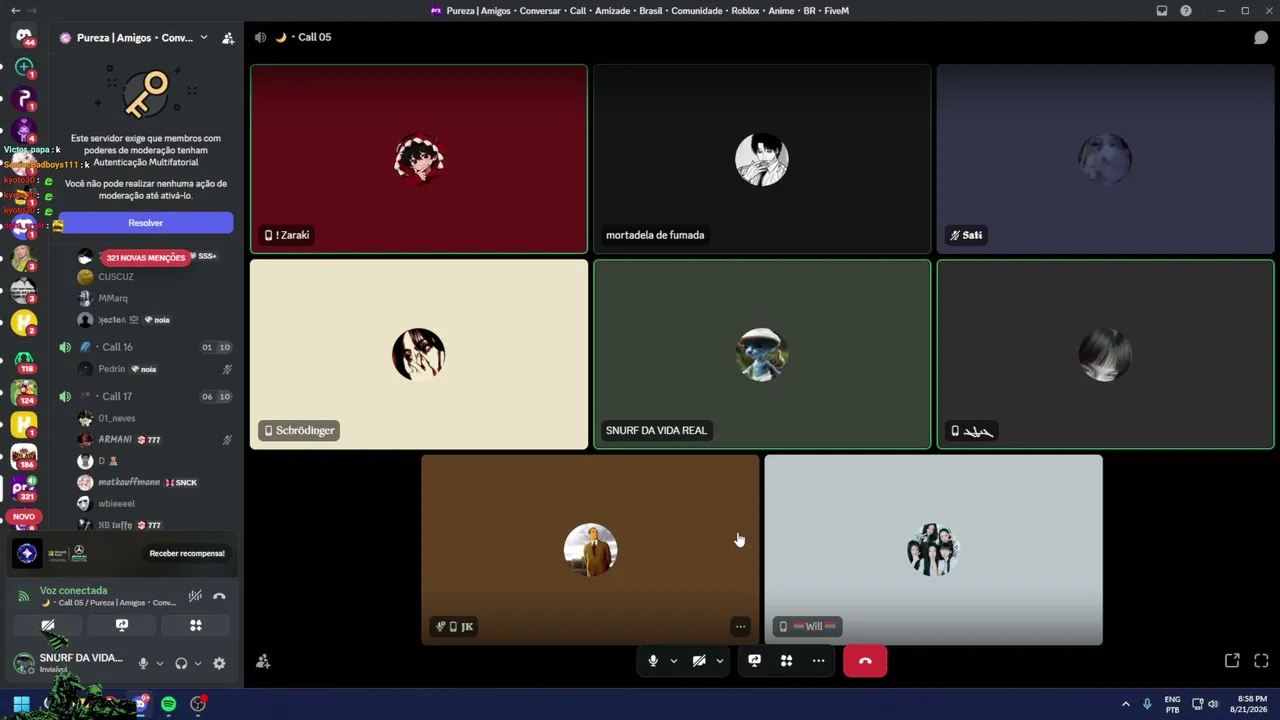
Task: Launch activities from the voice connected panel
Action: (x=196, y=625)
